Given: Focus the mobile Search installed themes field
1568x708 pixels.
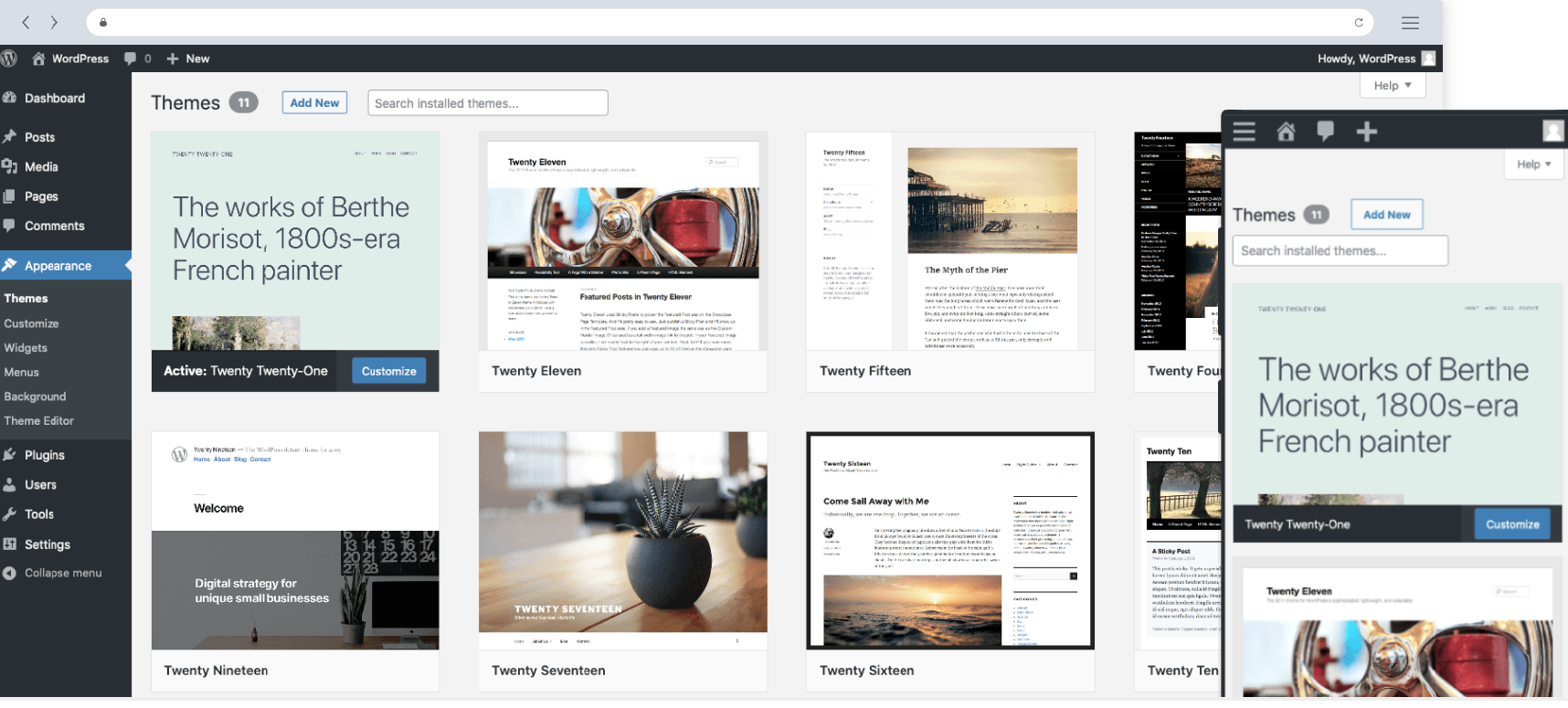Looking at the screenshot, I should coord(1340,250).
